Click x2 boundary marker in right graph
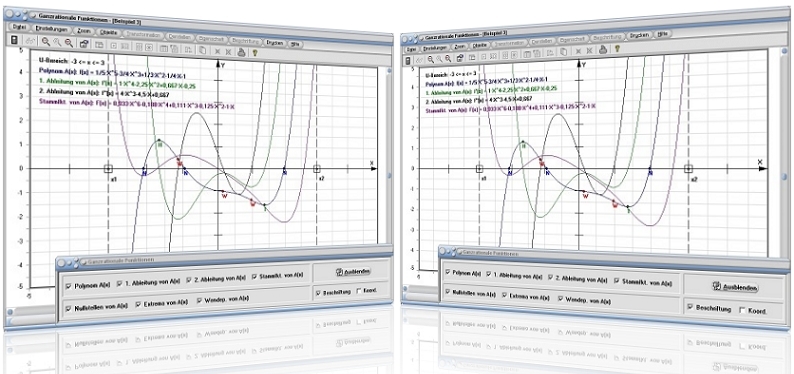This screenshot has height=374, width=794. [689, 169]
